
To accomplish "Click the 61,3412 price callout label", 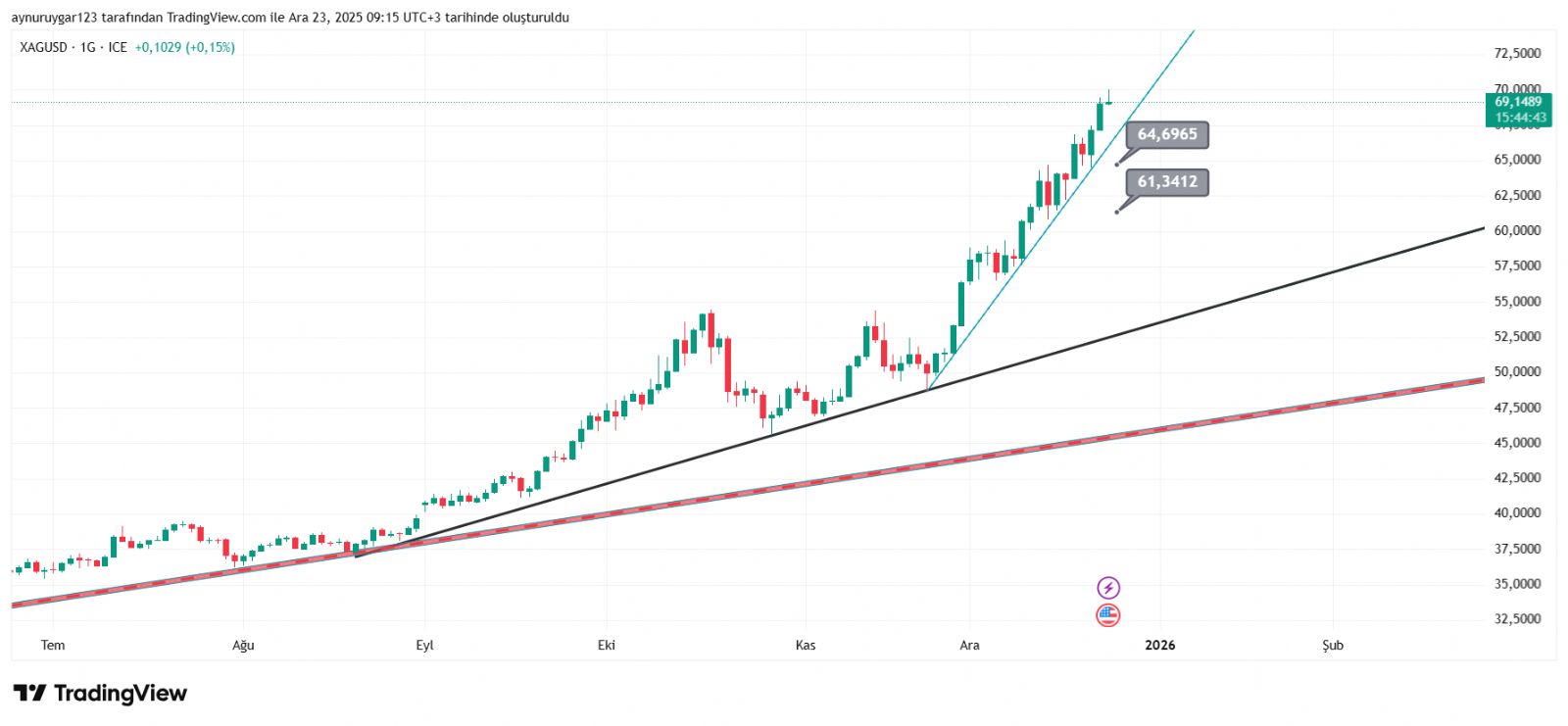I will 1167,181.
